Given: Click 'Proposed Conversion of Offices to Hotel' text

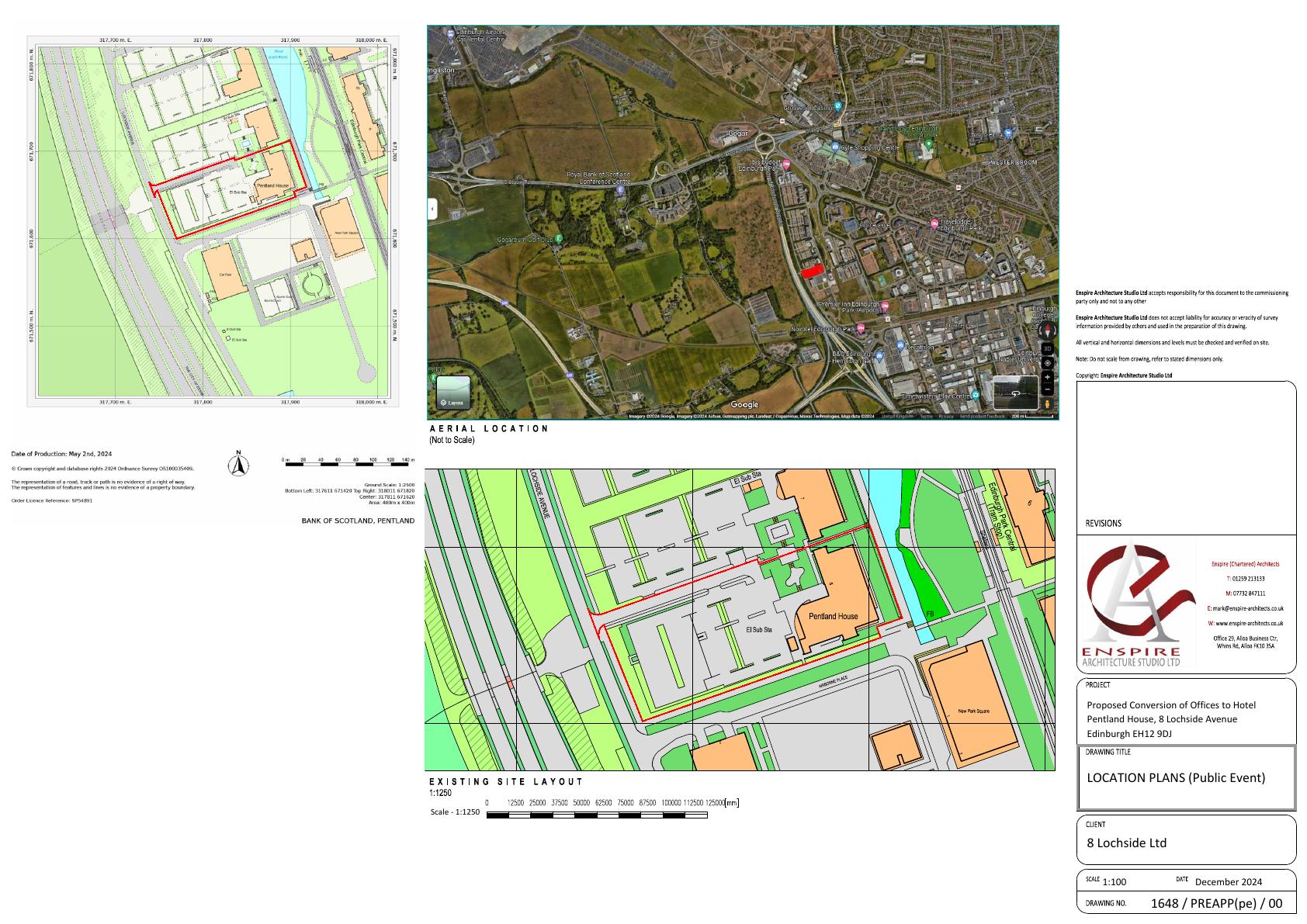Looking at the screenshot, I should 1171,705.
